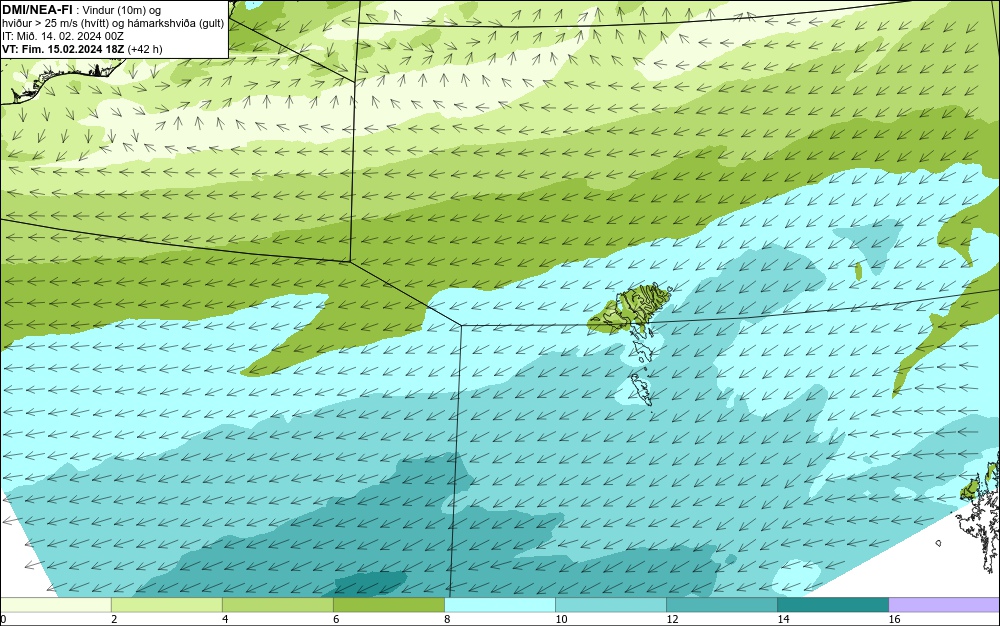Click the 14–16 m/s dark teal swatch
Image resolution: width=1000 pixels, height=626 pixels.
tap(832, 604)
